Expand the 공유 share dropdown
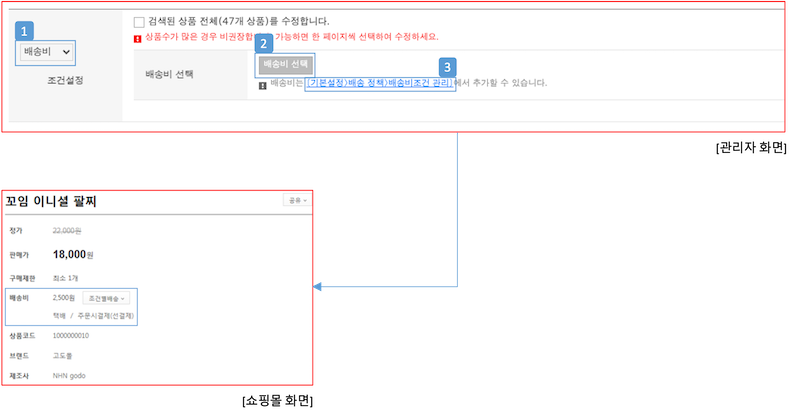This screenshot has height=418, width=800. pyautogui.click(x=296, y=200)
